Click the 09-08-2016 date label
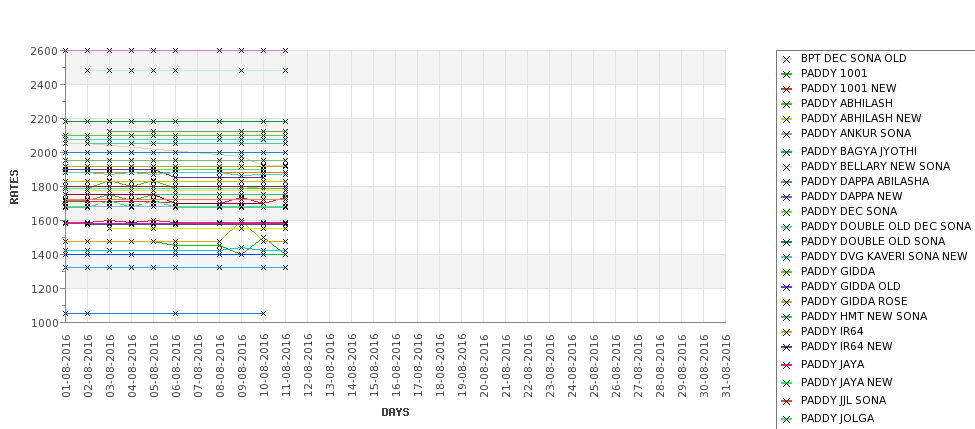 242,366
